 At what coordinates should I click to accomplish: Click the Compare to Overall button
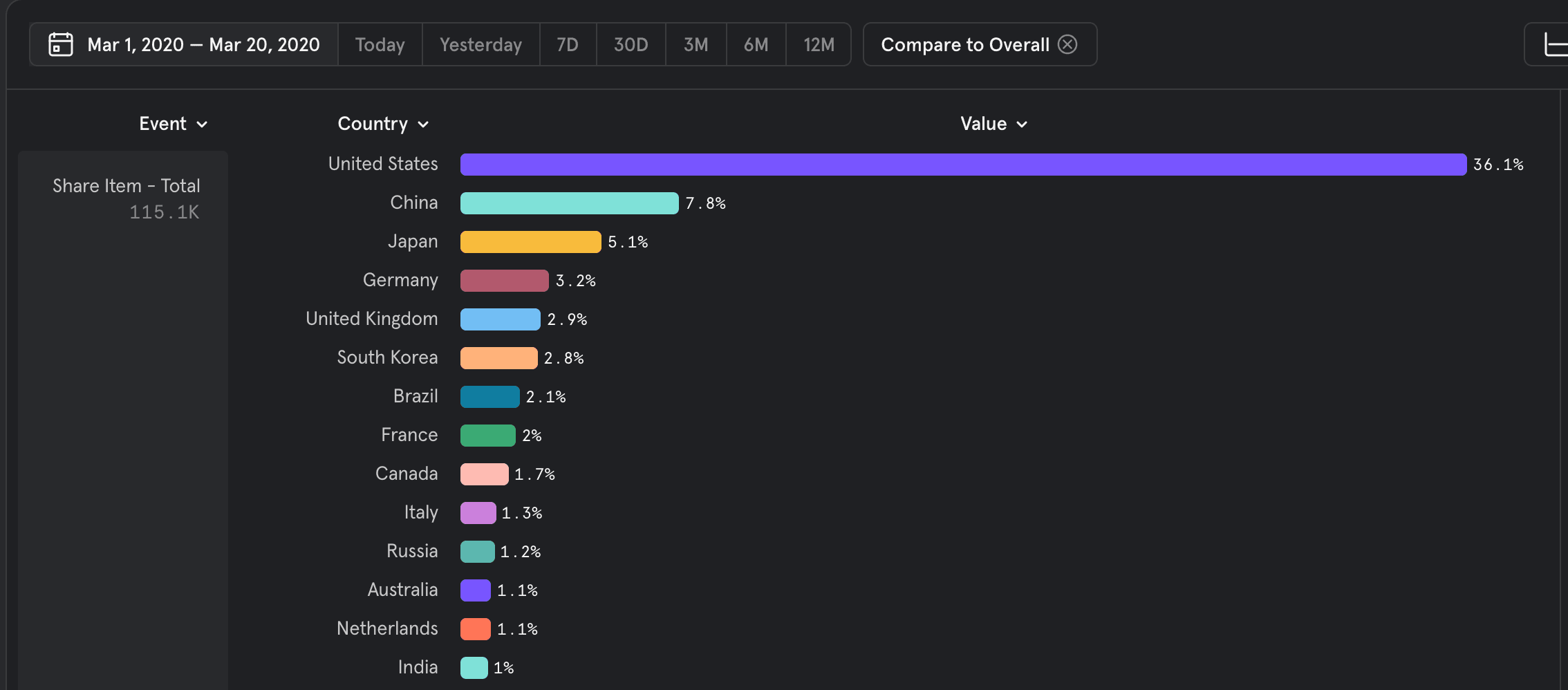pyautogui.click(x=964, y=44)
